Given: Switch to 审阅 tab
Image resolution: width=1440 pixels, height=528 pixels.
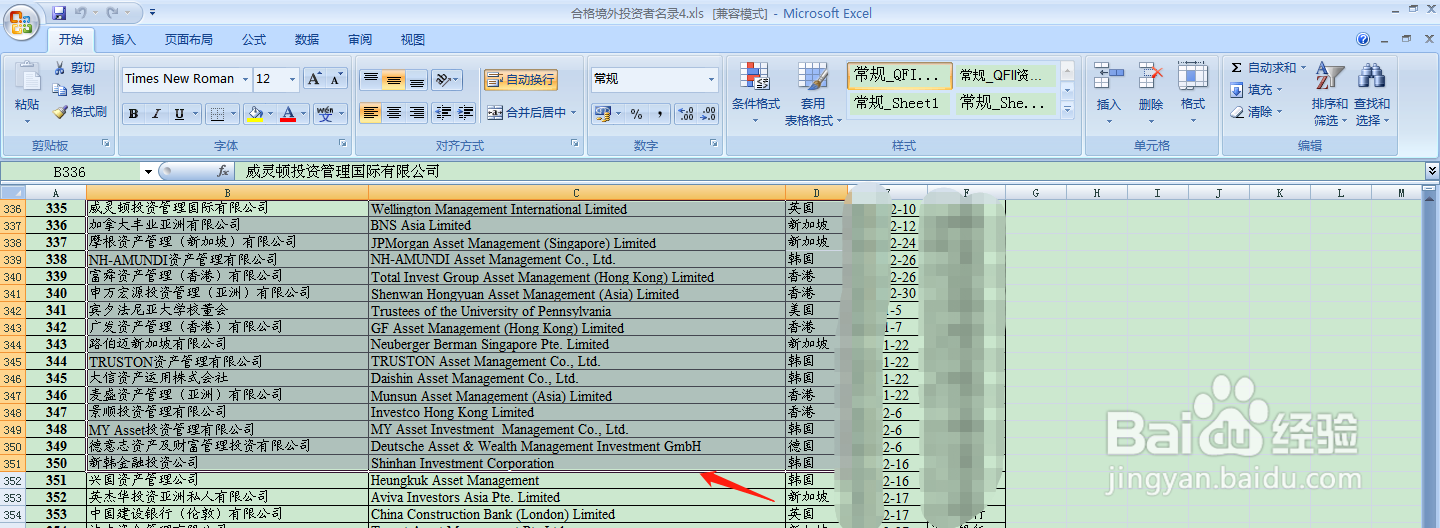Looking at the screenshot, I should (x=360, y=40).
